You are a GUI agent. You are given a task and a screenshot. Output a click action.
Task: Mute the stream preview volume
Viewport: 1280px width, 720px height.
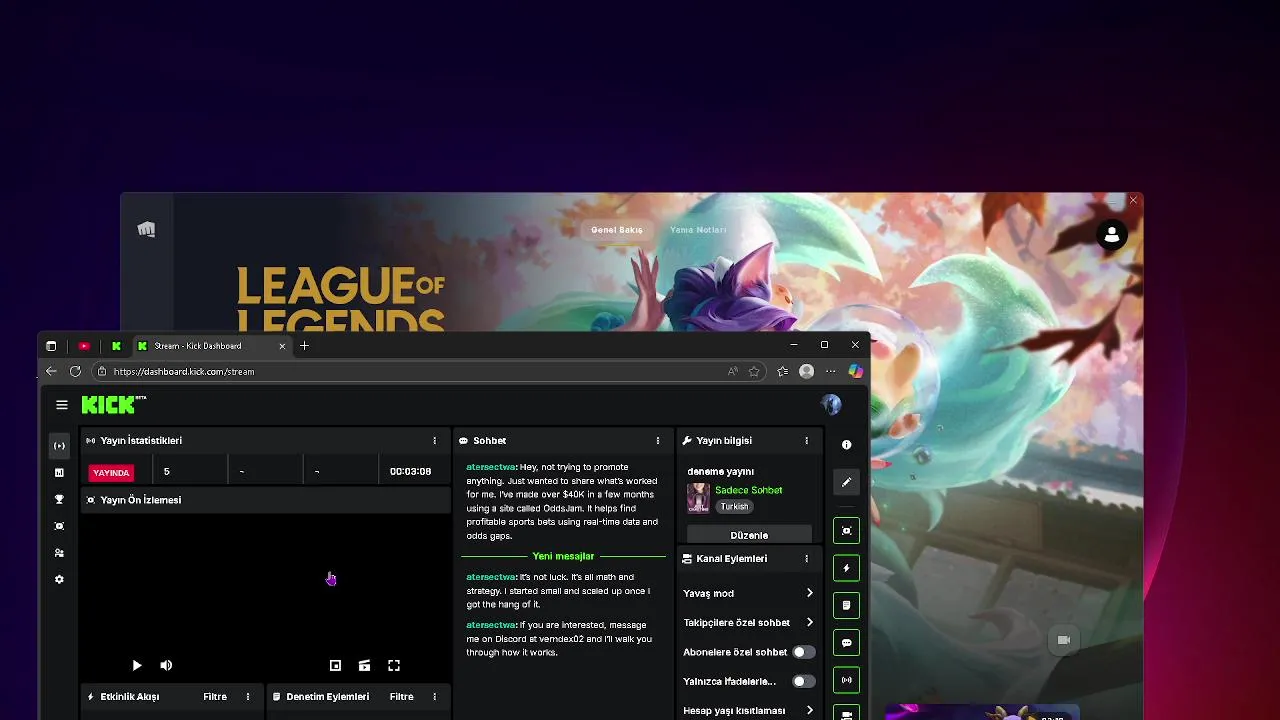click(x=166, y=665)
